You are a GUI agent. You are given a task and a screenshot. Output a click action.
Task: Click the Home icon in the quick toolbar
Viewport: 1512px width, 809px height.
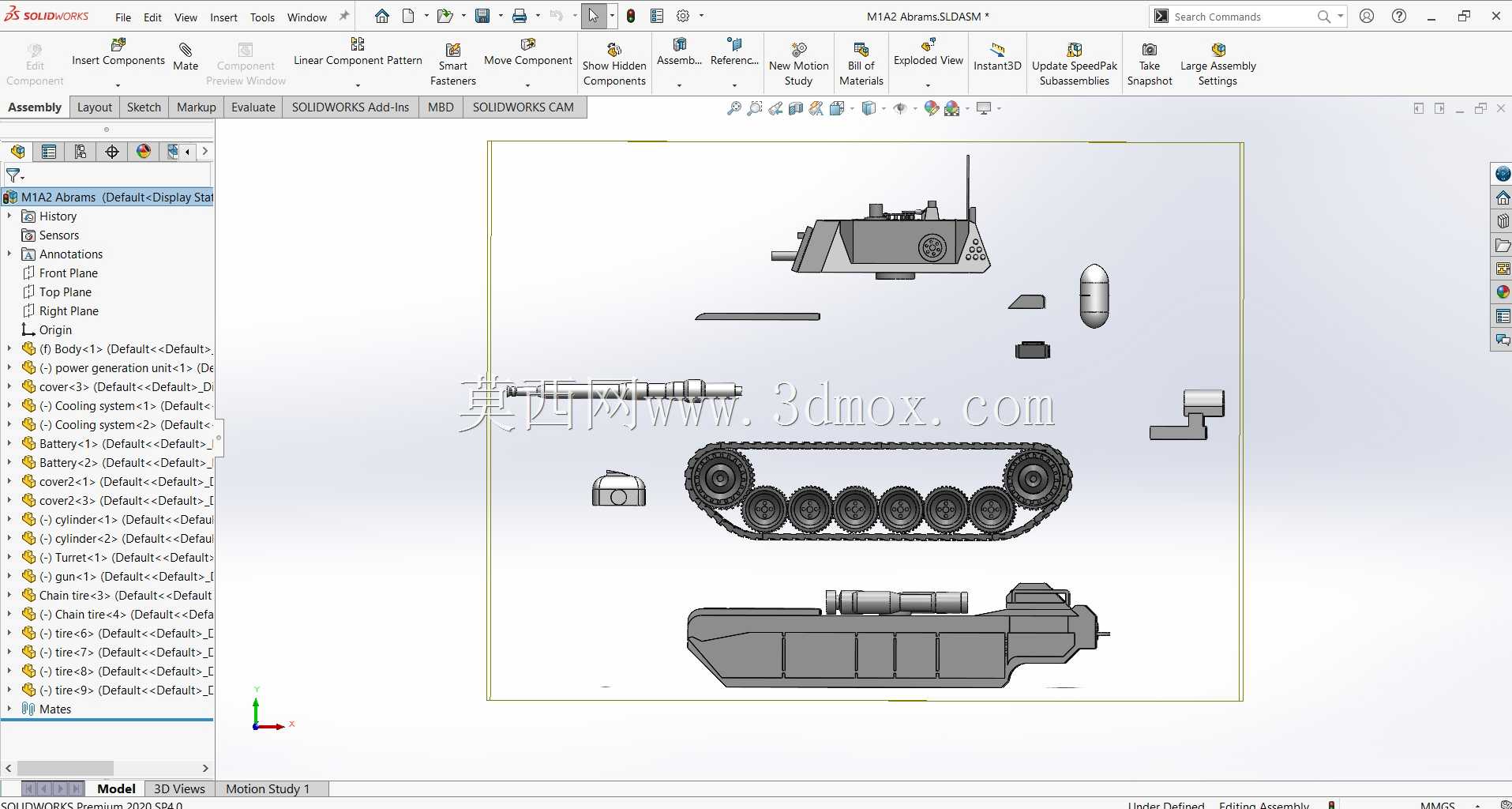[382, 16]
